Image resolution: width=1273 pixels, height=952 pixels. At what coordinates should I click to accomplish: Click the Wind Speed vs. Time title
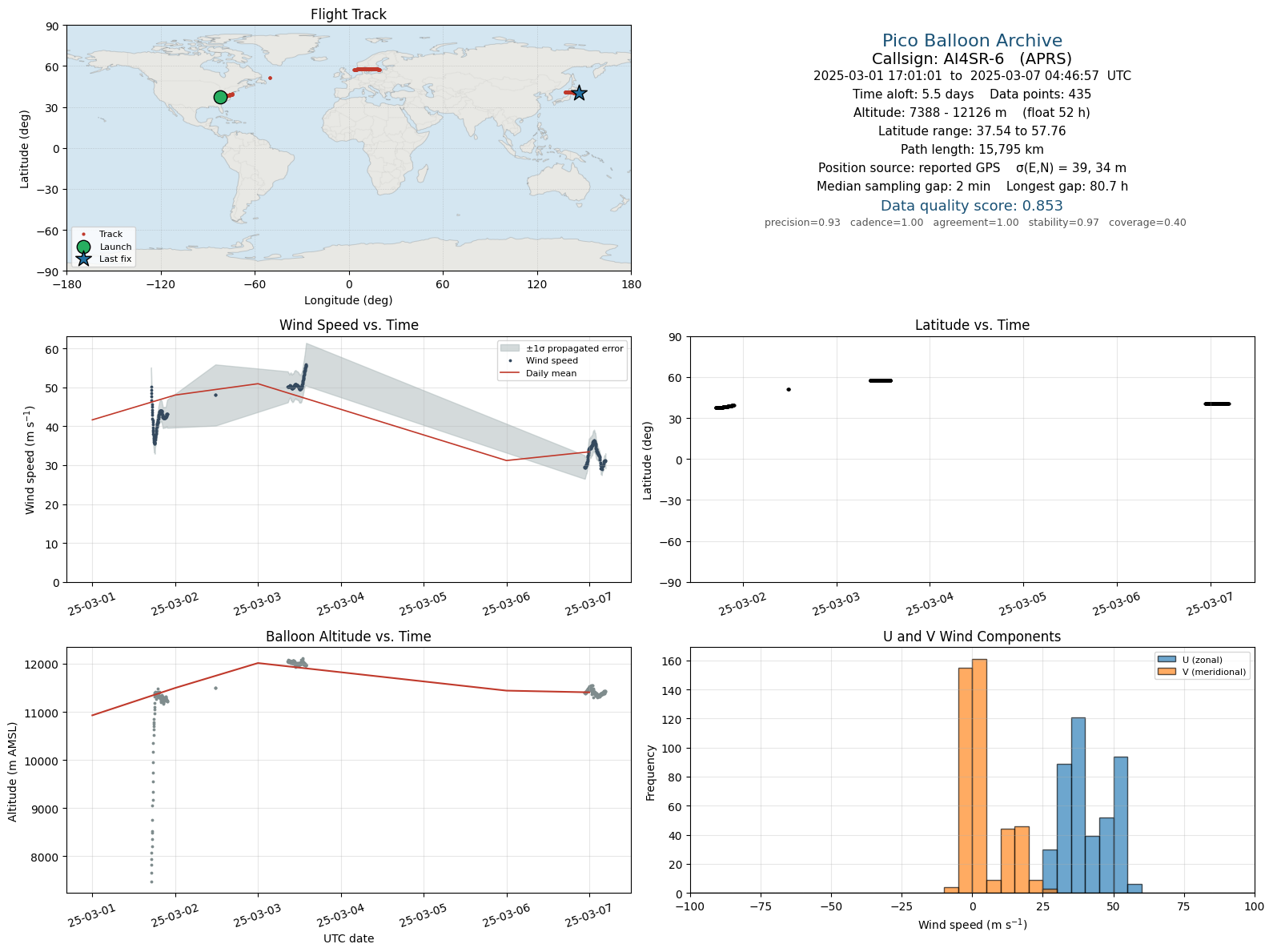point(348,325)
